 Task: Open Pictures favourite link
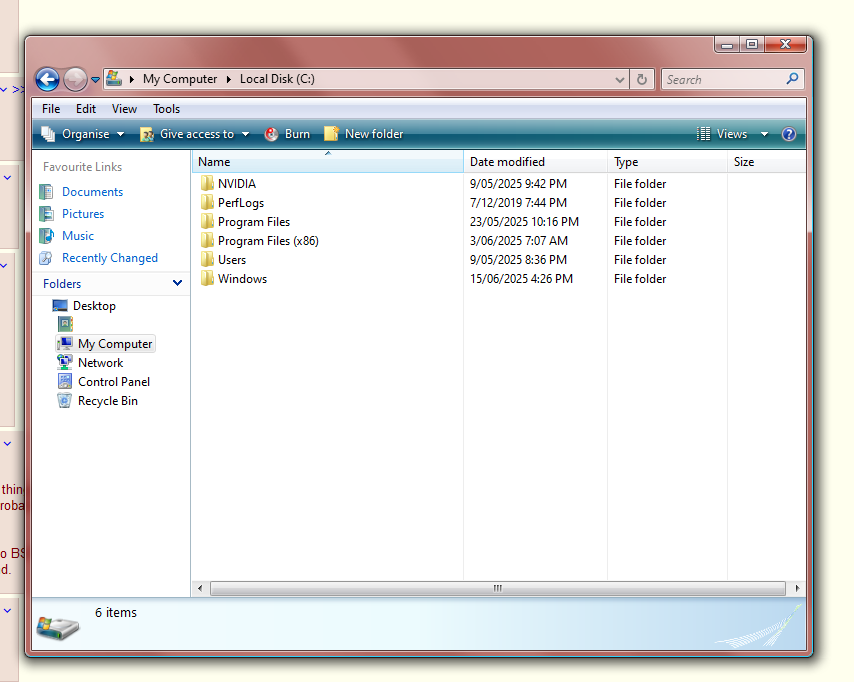83,214
